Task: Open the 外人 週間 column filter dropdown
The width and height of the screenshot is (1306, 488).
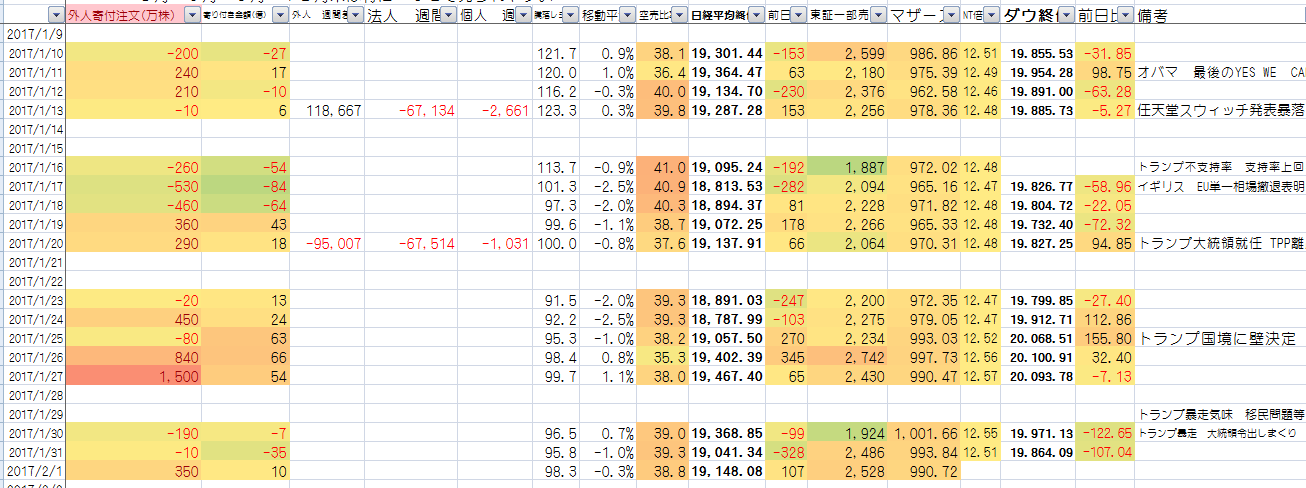Action: [x=353, y=16]
